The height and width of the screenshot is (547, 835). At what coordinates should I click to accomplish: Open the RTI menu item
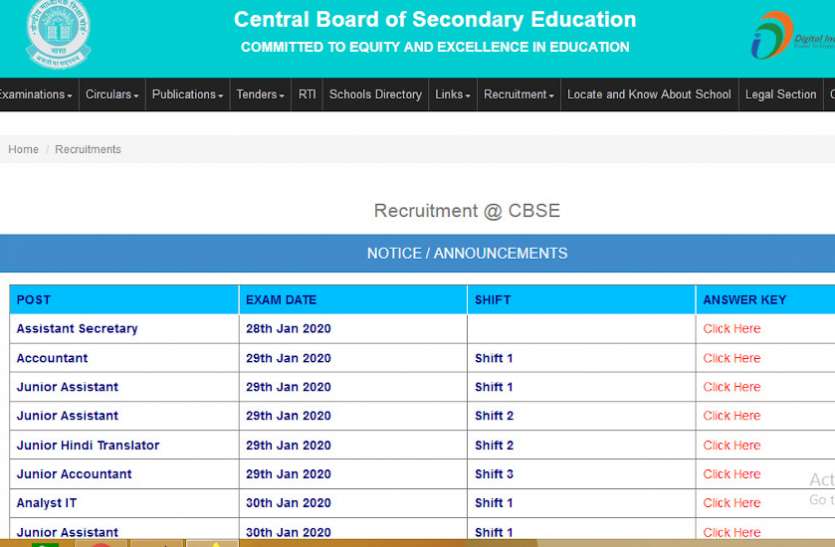[x=307, y=95]
